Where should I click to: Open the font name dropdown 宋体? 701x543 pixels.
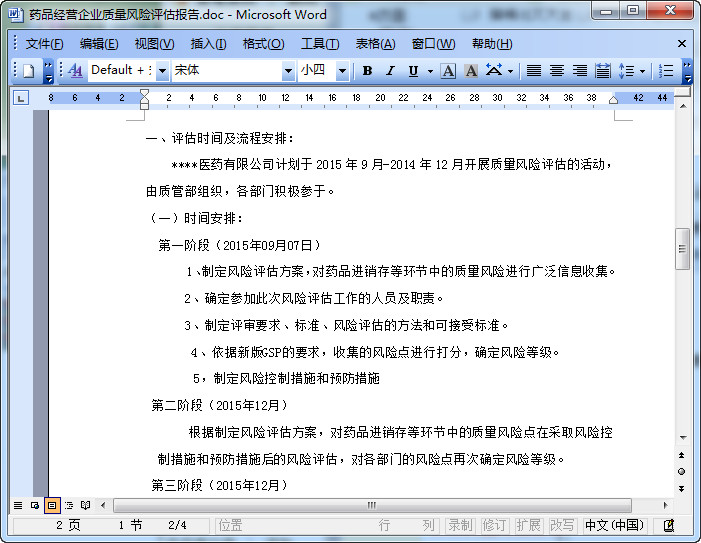[288, 71]
